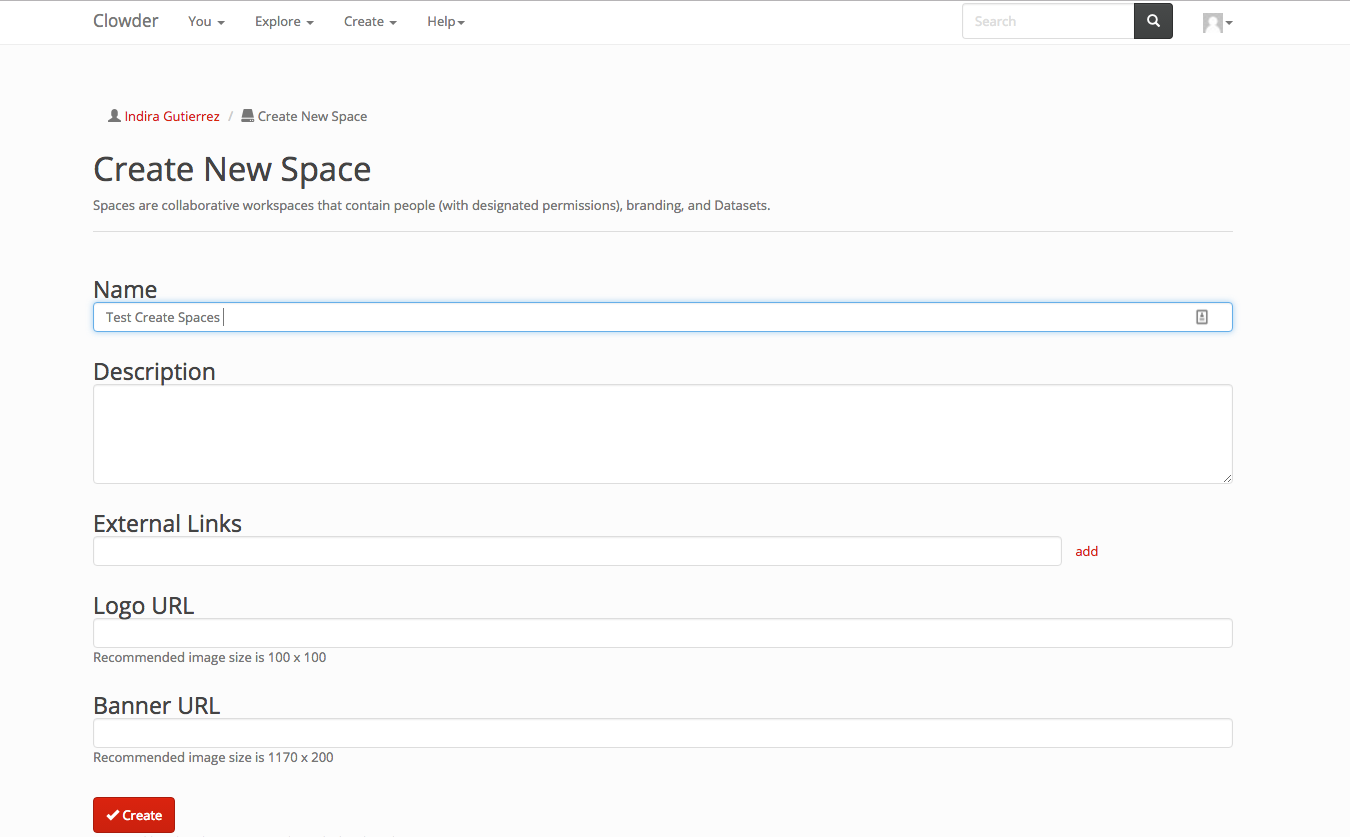Image resolution: width=1350 pixels, height=837 pixels.
Task: Click the contact autofill icon in Name field
Action: tap(1201, 317)
